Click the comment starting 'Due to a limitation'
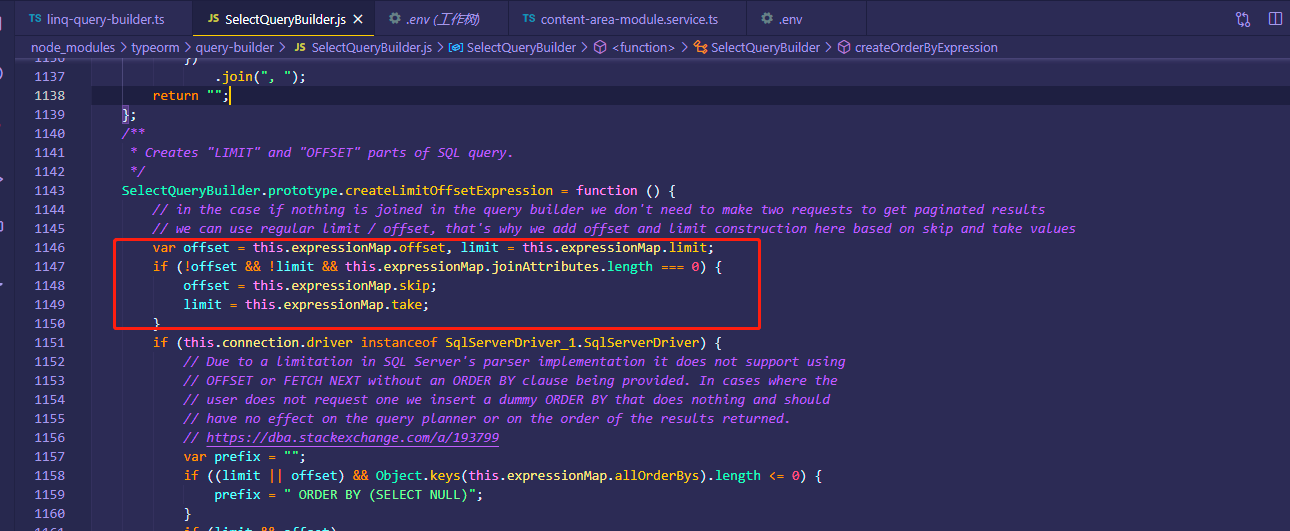The width and height of the screenshot is (1290, 531). 514,361
